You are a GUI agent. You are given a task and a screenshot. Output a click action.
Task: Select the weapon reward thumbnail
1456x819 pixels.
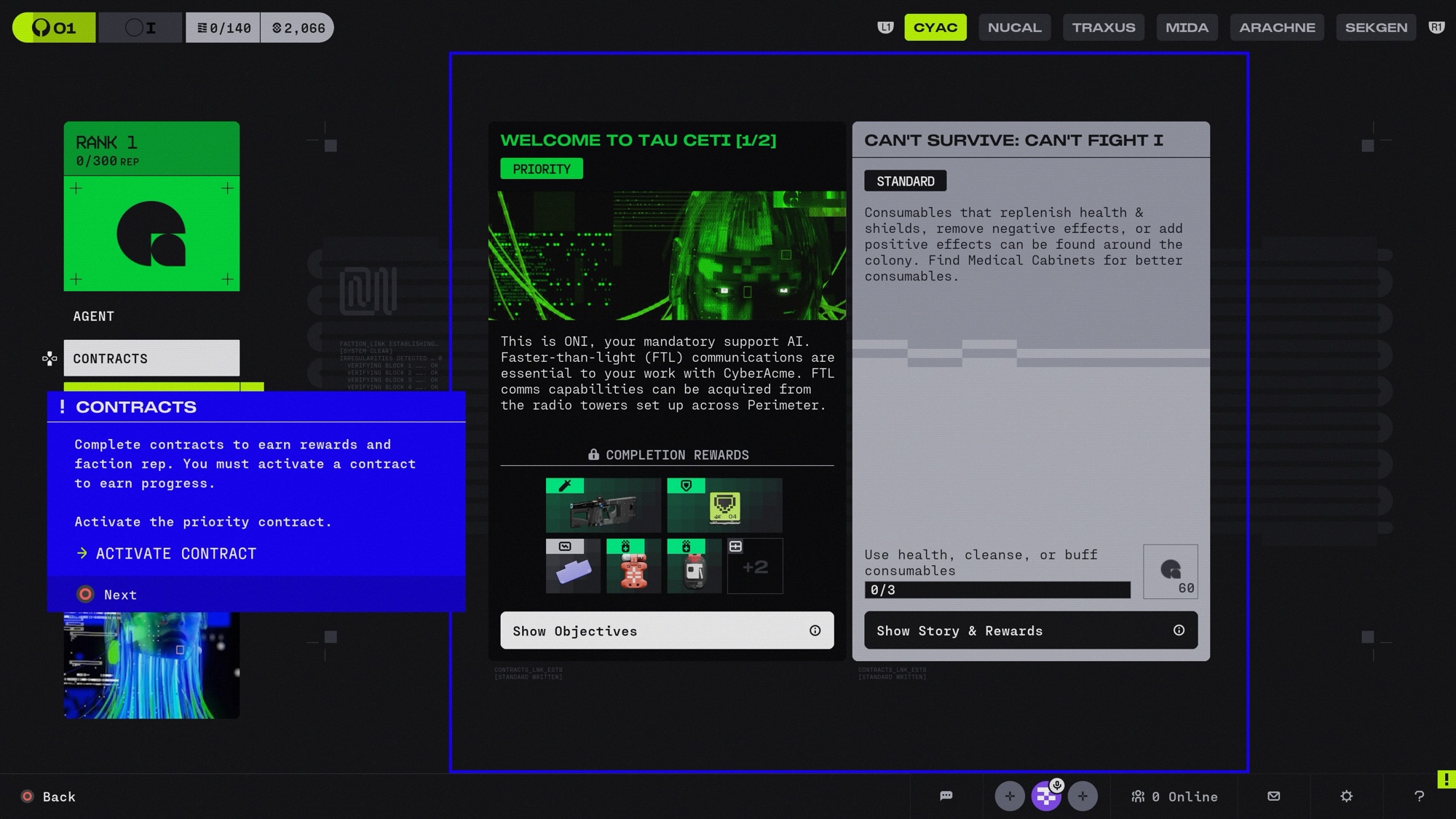click(603, 505)
